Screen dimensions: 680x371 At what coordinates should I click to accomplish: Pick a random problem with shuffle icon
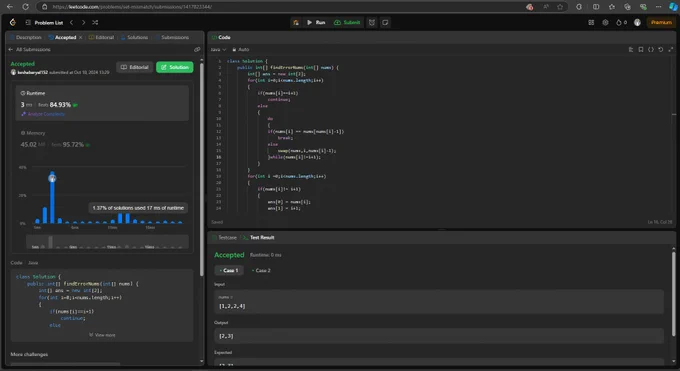point(95,23)
